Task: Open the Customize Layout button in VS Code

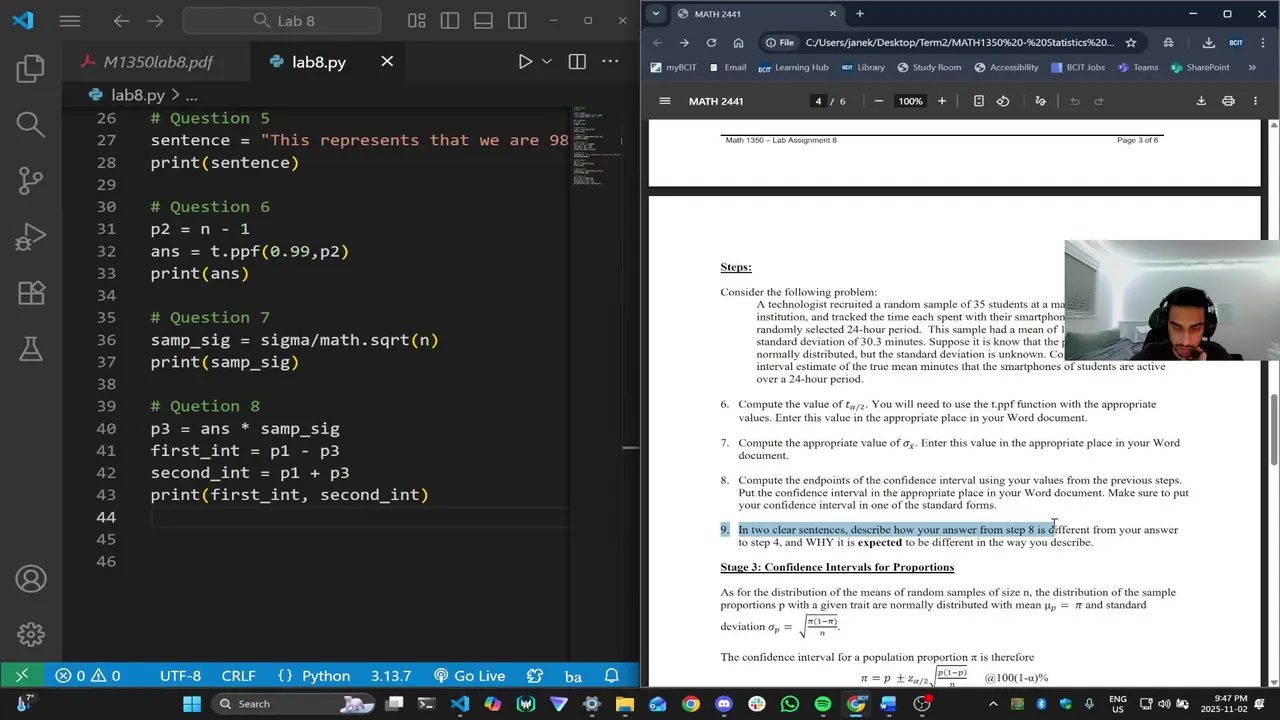Action: tap(417, 20)
